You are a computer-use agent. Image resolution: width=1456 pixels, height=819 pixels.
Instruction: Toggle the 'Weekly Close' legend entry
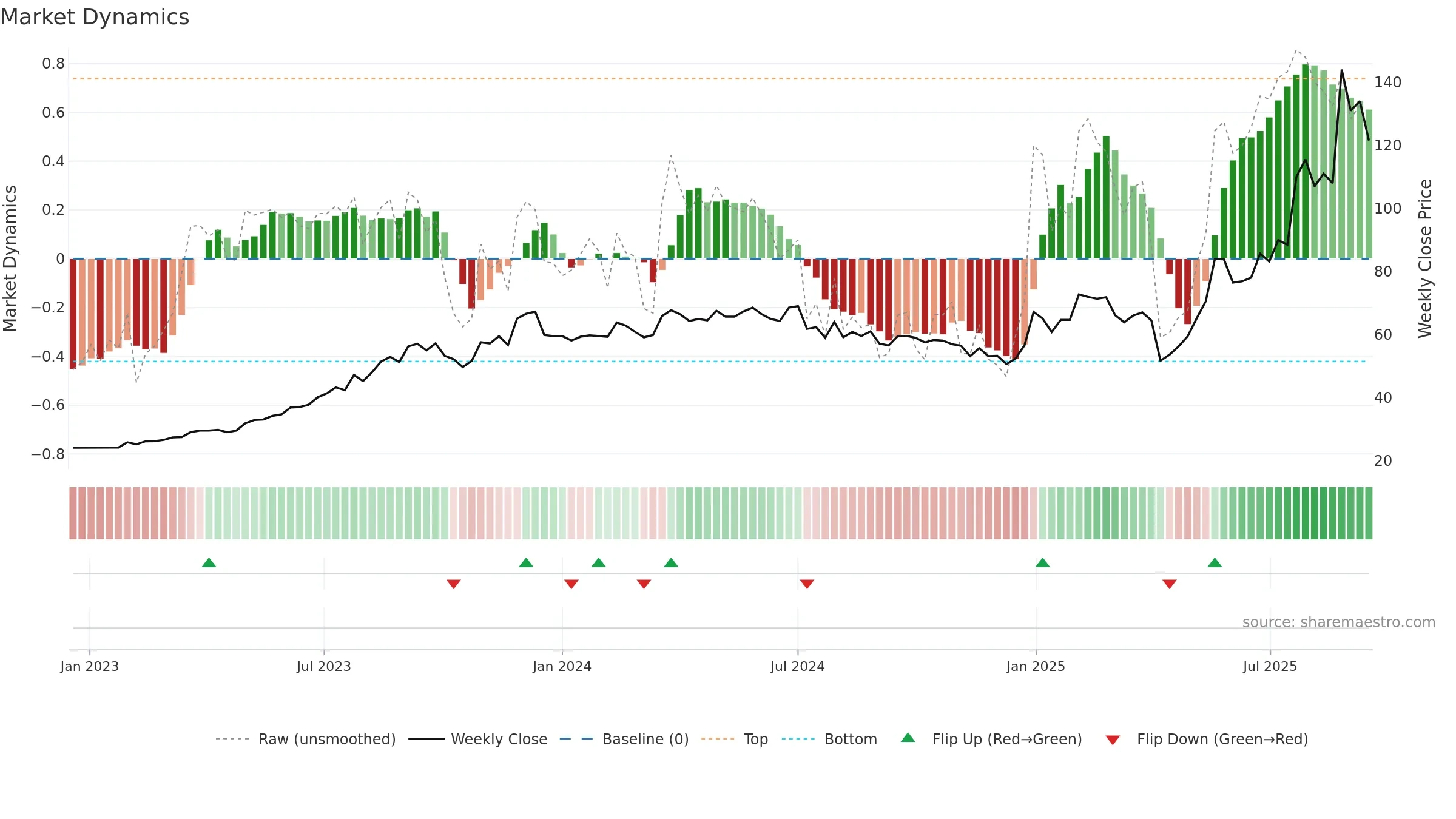pos(499,739)
